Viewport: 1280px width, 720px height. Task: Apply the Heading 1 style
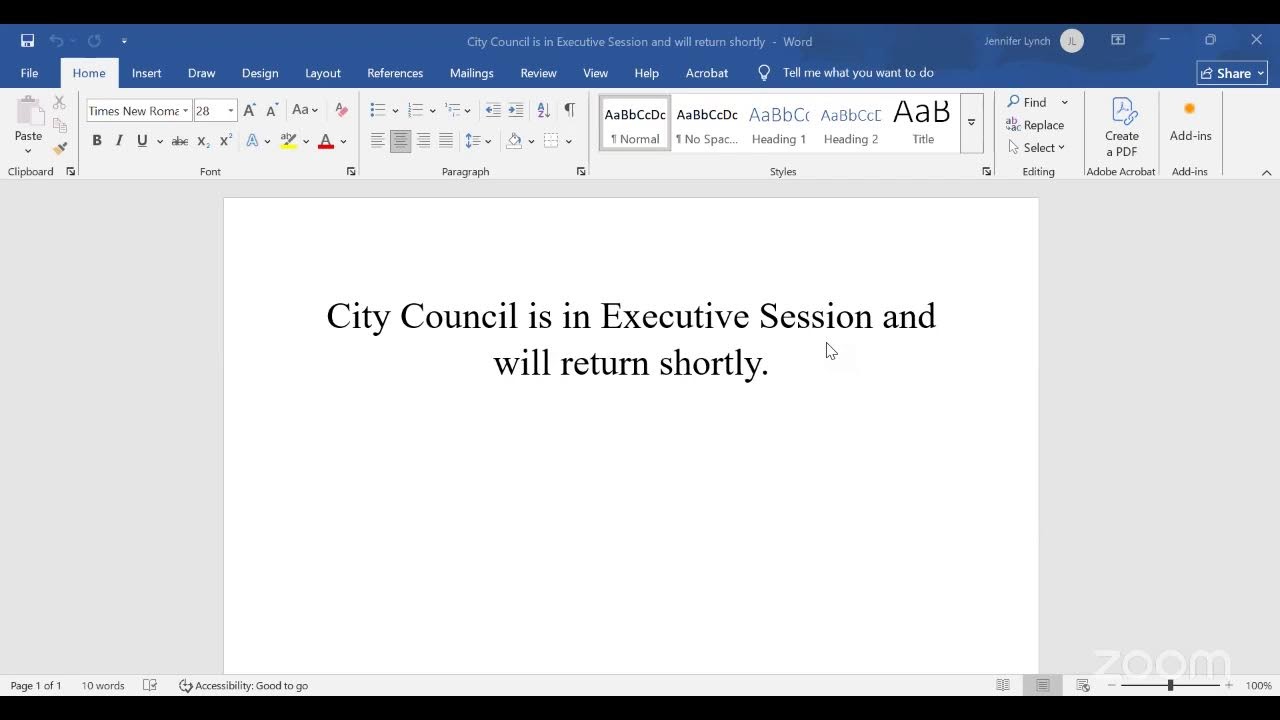point(779,124)
